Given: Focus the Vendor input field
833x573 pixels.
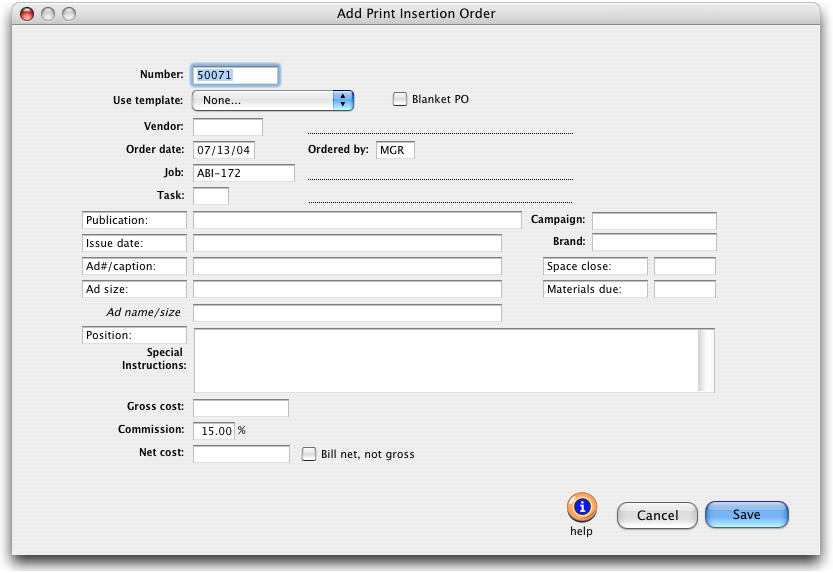Looking at the screenshot, I should coord(227,127).
